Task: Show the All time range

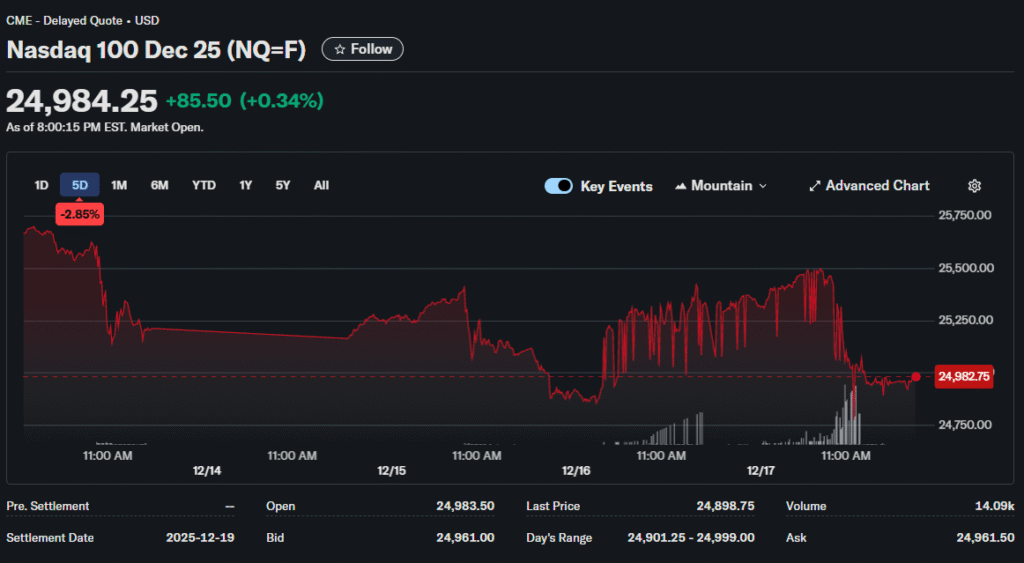Action: coord(321,185)
